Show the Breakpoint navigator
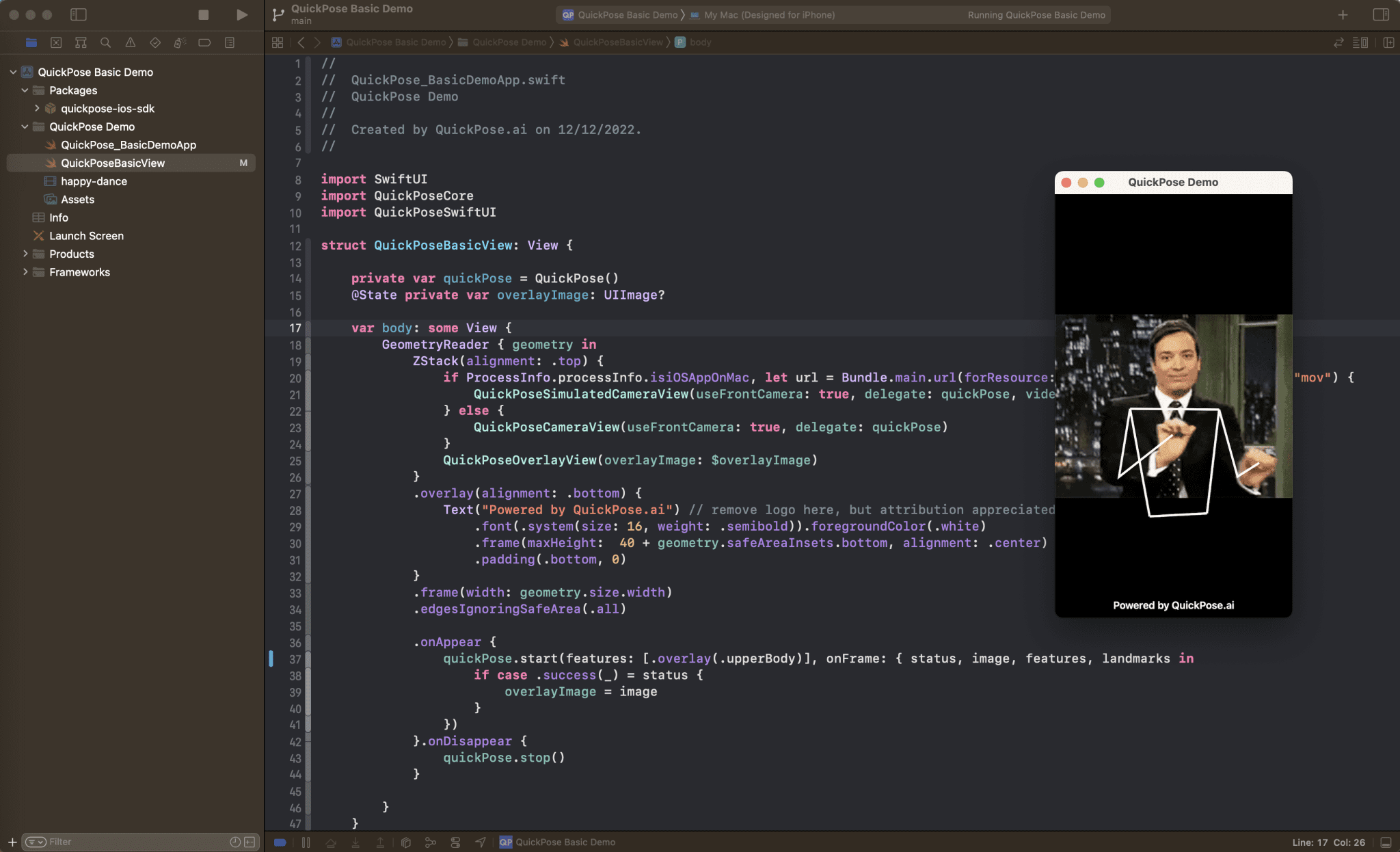1400x852 pixels. (x=204, y=42)
